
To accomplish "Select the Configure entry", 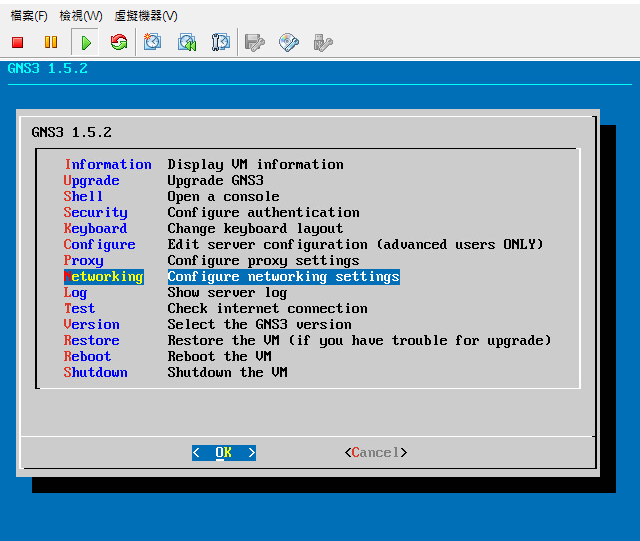I will 99,245.
